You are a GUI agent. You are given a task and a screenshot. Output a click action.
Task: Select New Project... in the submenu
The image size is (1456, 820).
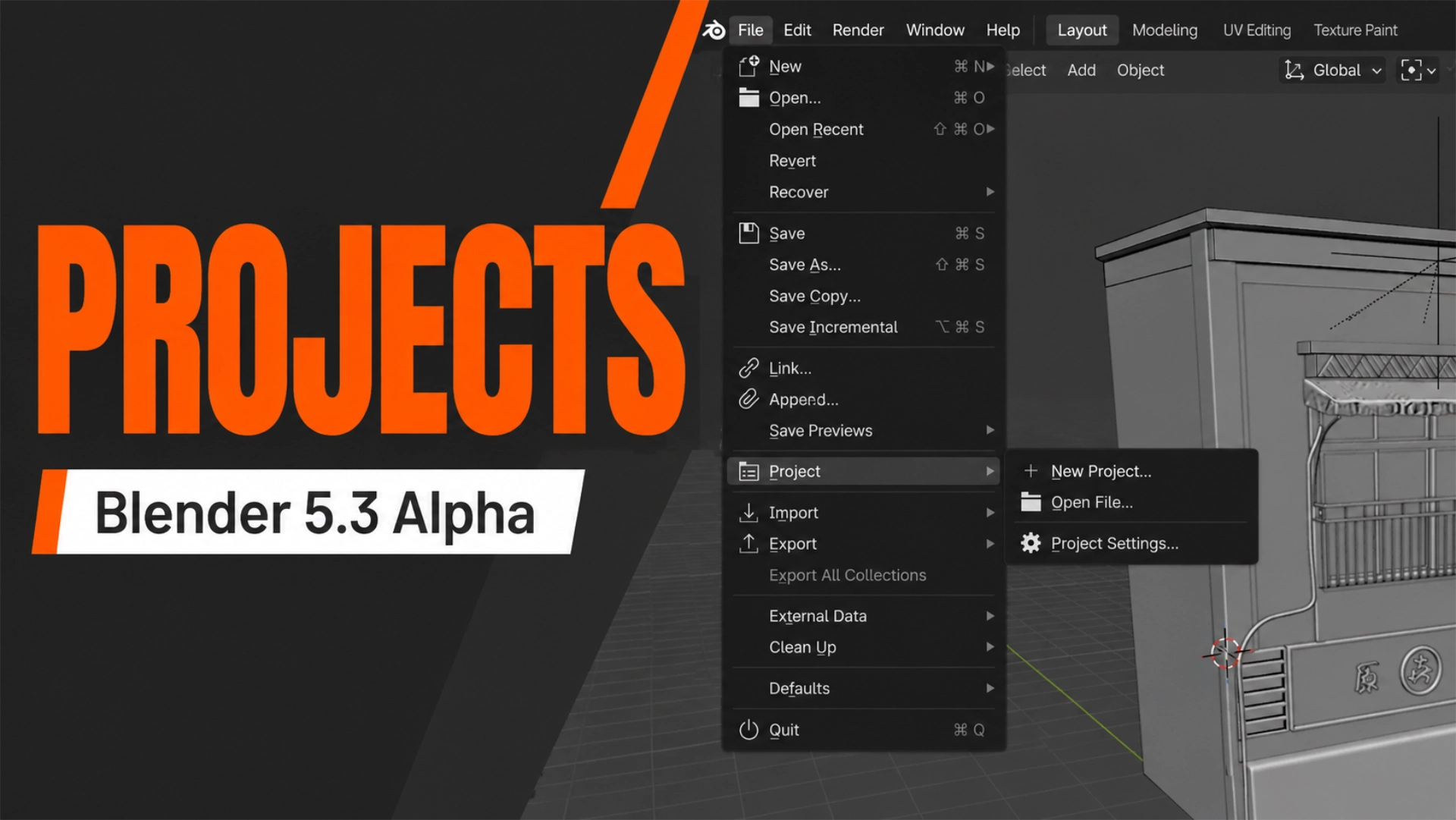click(x=1131, y=471)
